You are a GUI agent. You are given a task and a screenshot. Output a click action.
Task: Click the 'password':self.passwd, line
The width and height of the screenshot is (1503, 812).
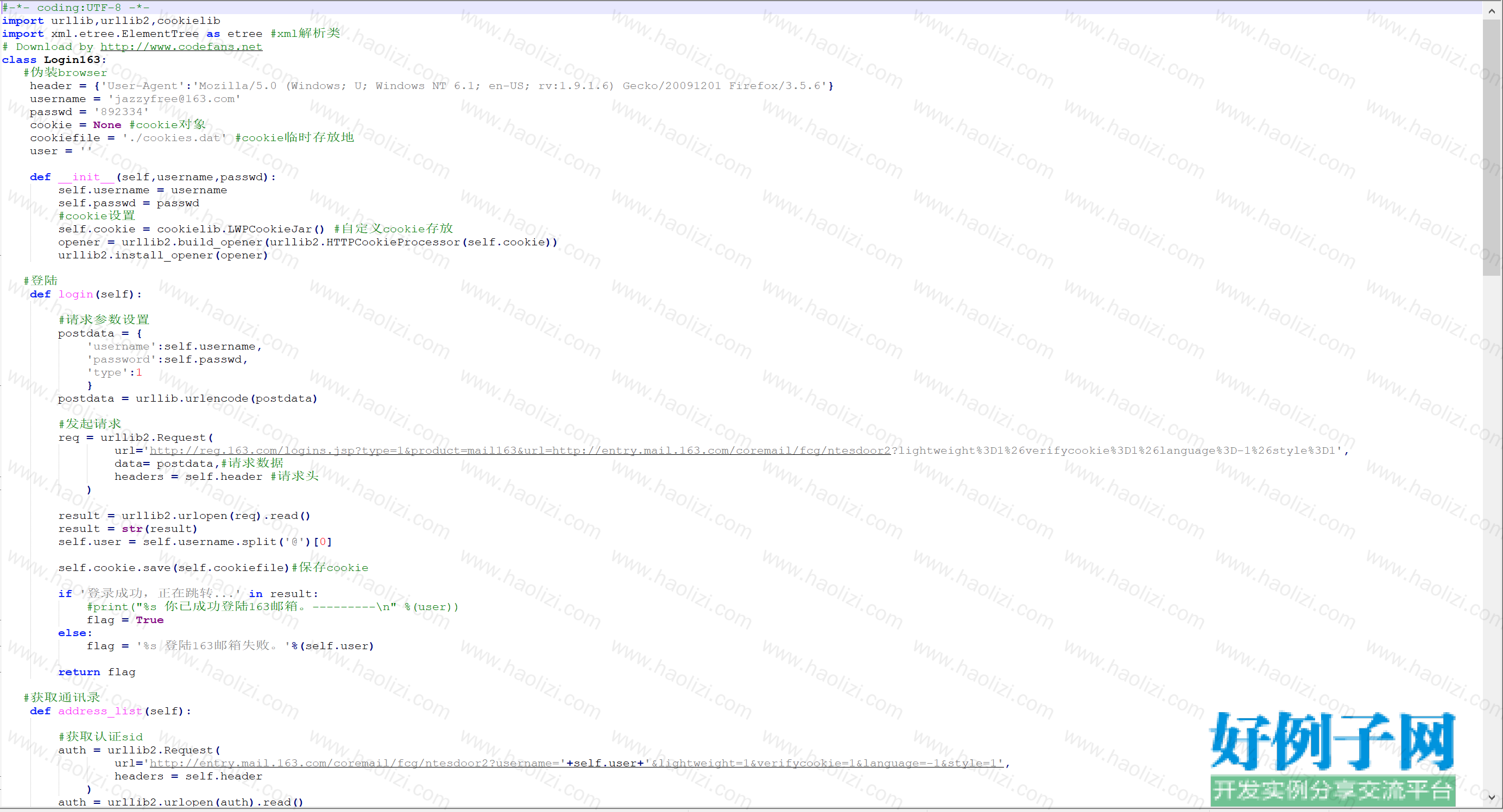pyautogui.click(x=167, y=359)
